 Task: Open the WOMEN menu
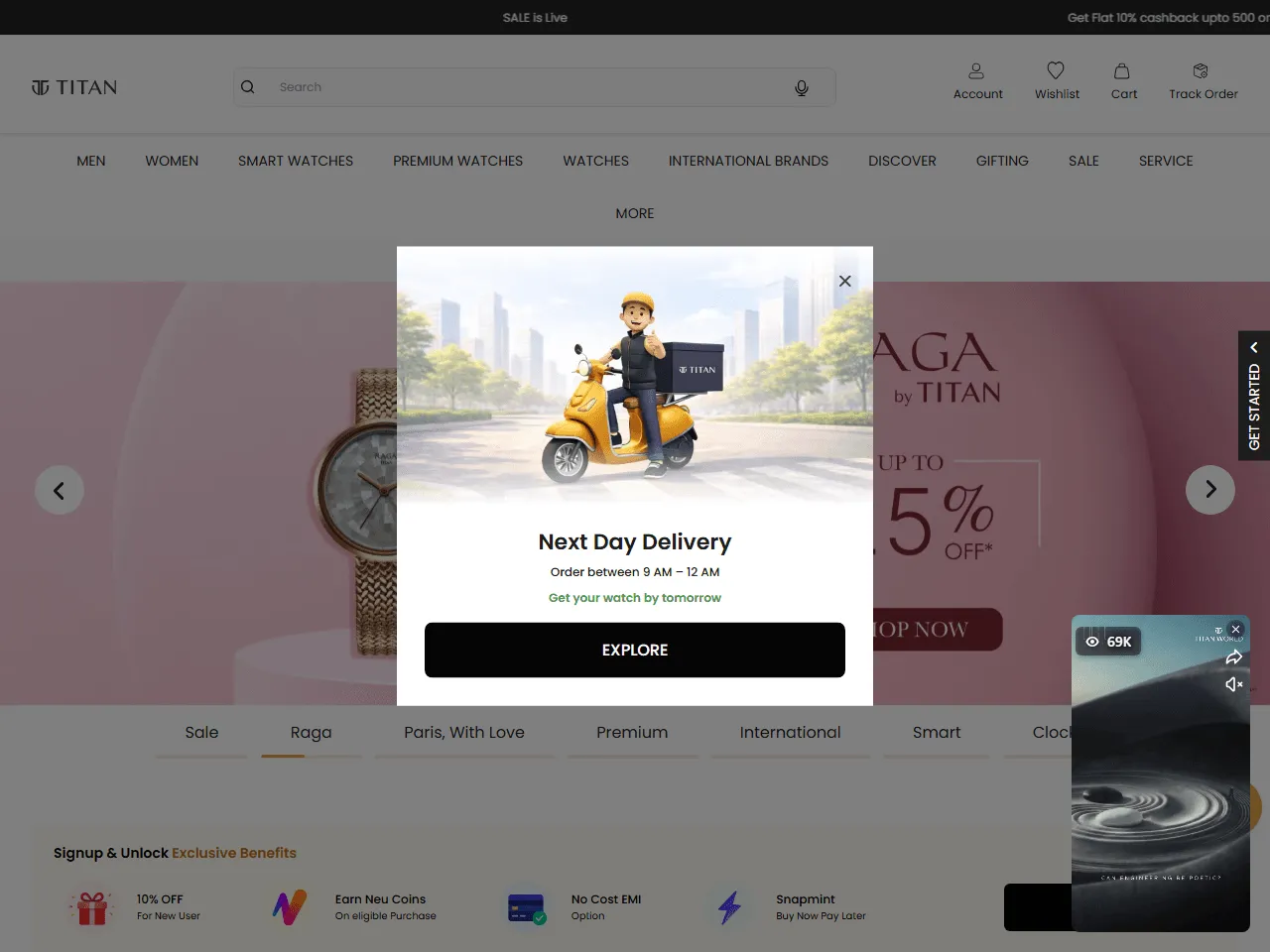point(172,161)
